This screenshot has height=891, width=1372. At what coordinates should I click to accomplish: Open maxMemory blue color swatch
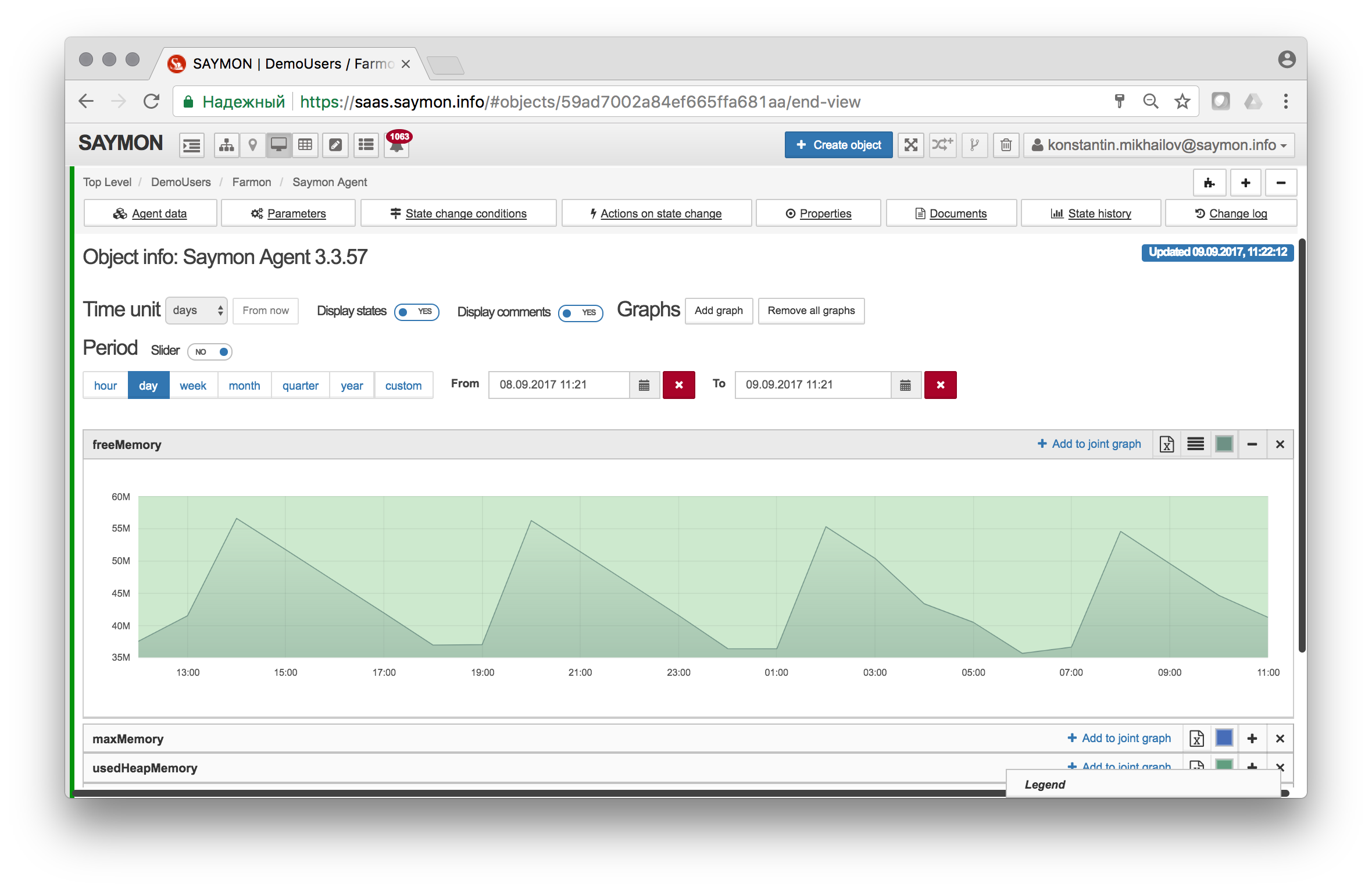tap(1224, 739)
